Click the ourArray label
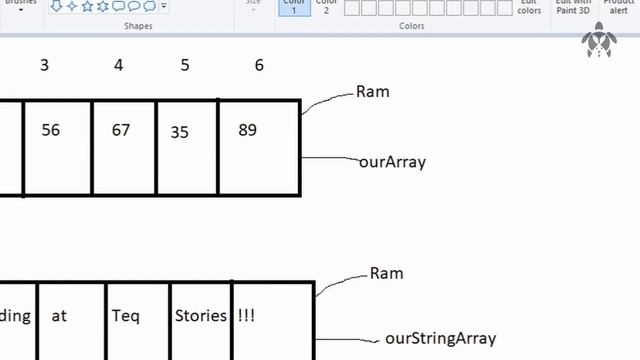Screen dimensions: 640x360 coord(393,162)
